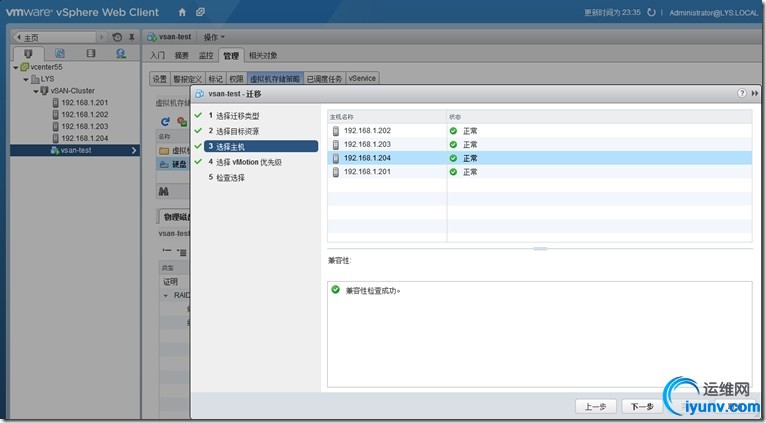Collapse the LYS datacenter node
This screenshot has height=423, width=766.
point(26,79)
